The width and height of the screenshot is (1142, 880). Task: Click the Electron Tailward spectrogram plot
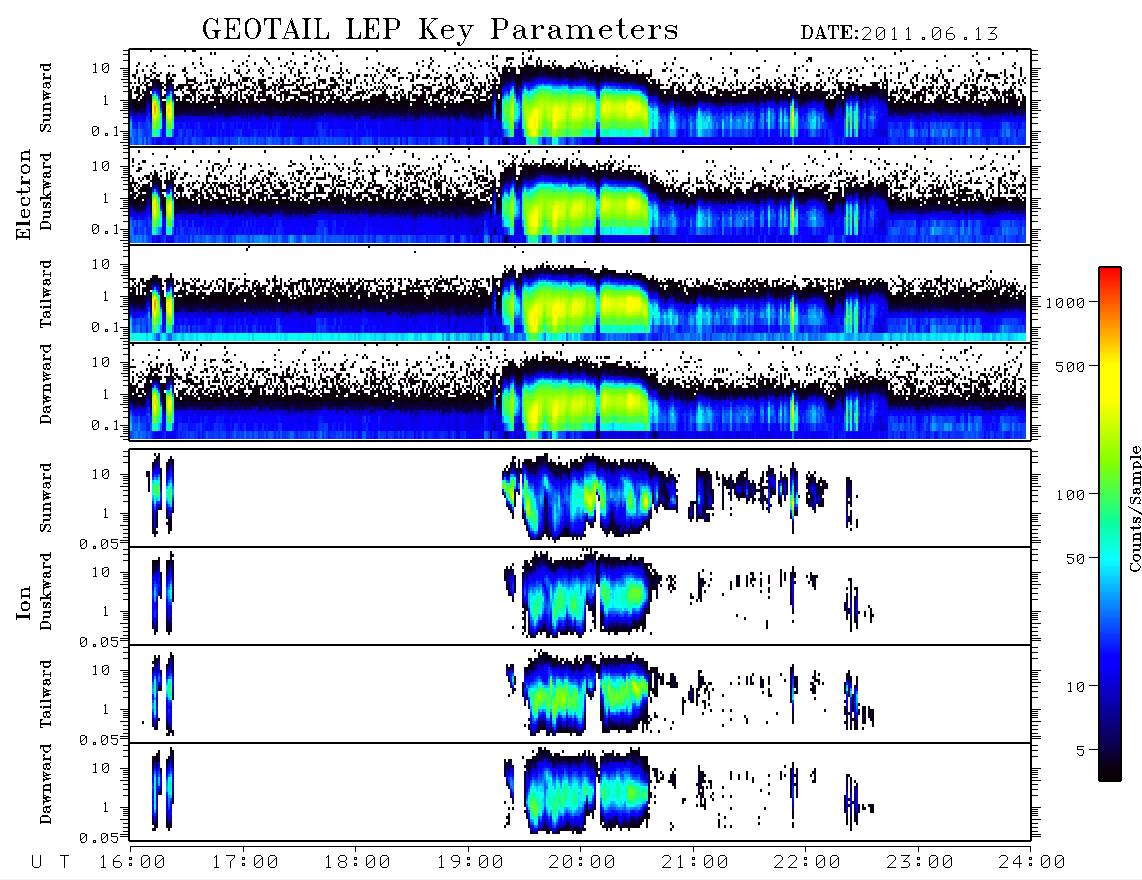pyautogui.click(x=580, y=294)
